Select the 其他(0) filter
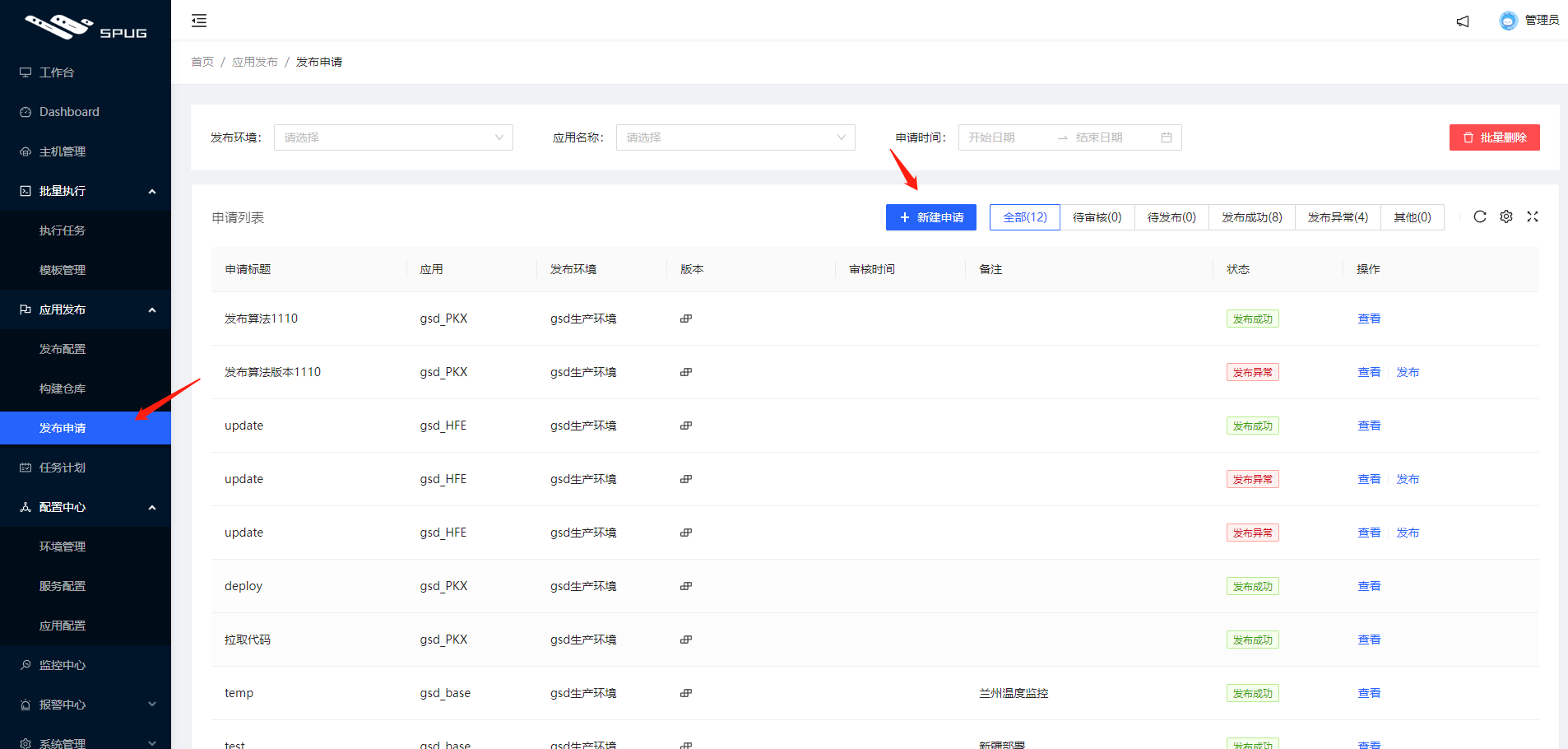Image resolution: width=1568 pixels, height=749 pixels. (1413, 217)
